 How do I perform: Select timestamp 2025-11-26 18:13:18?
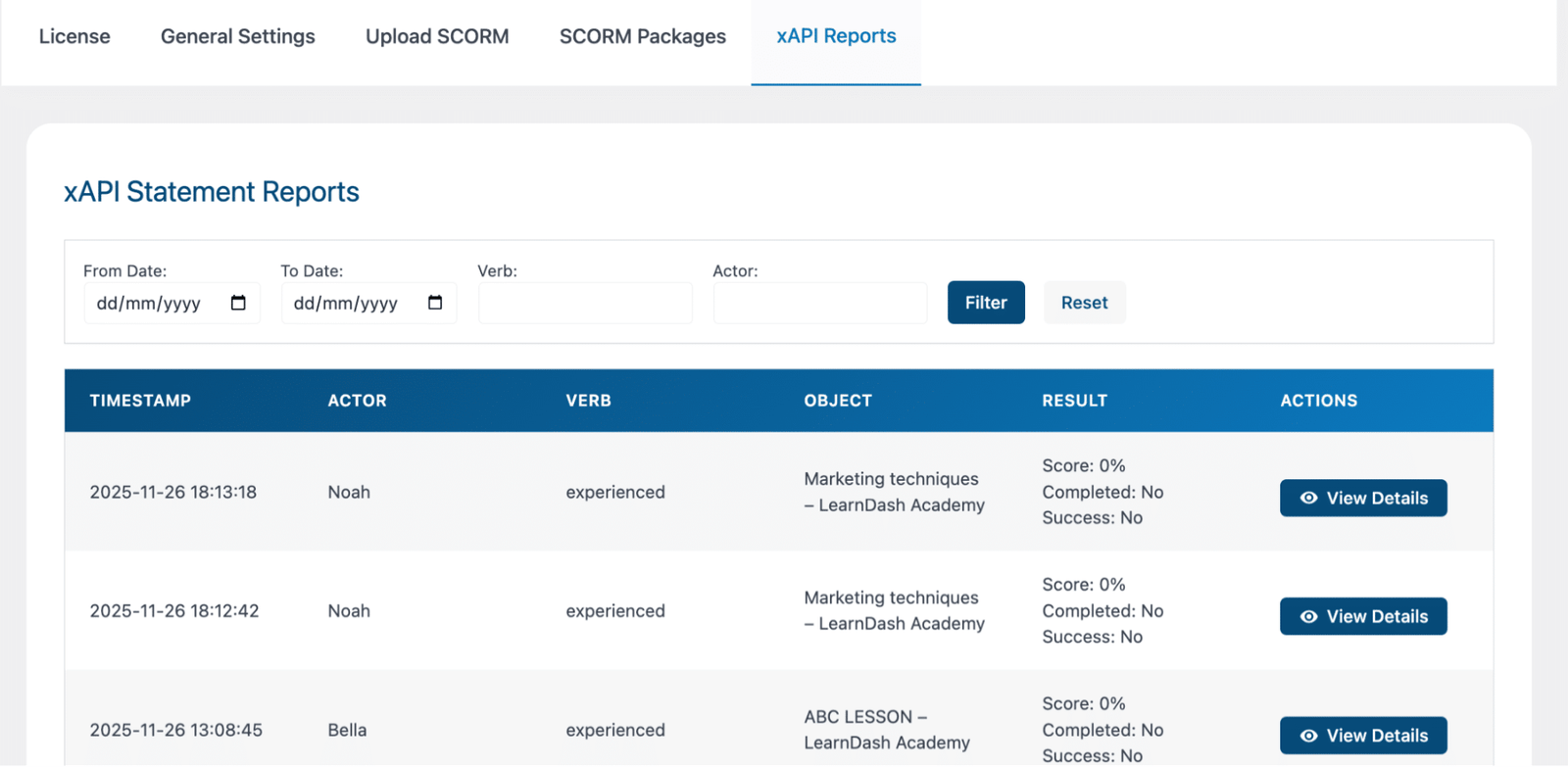(x=173, y=492)
